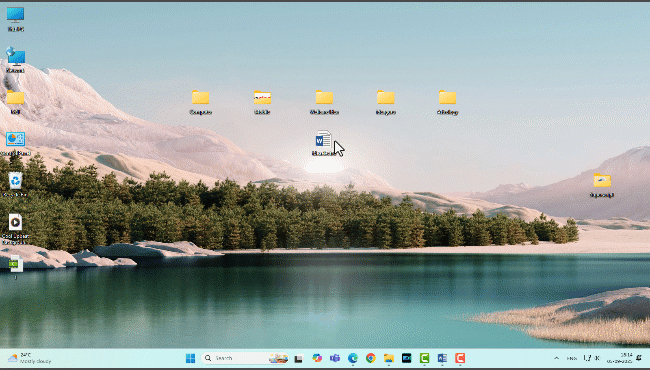The width and height of the screenshot is (650, 370).
Task: Open Google Chrome from the taskbar
Action: [x=371, y=358]
